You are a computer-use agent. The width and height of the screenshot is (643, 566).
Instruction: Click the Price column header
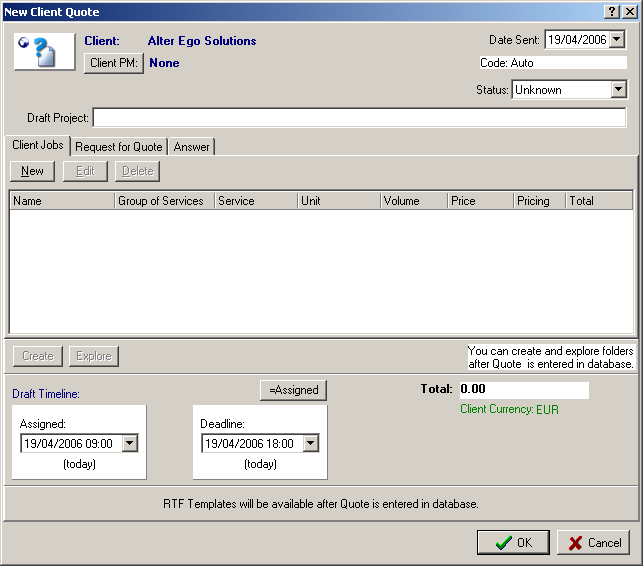tap(480, 201)
